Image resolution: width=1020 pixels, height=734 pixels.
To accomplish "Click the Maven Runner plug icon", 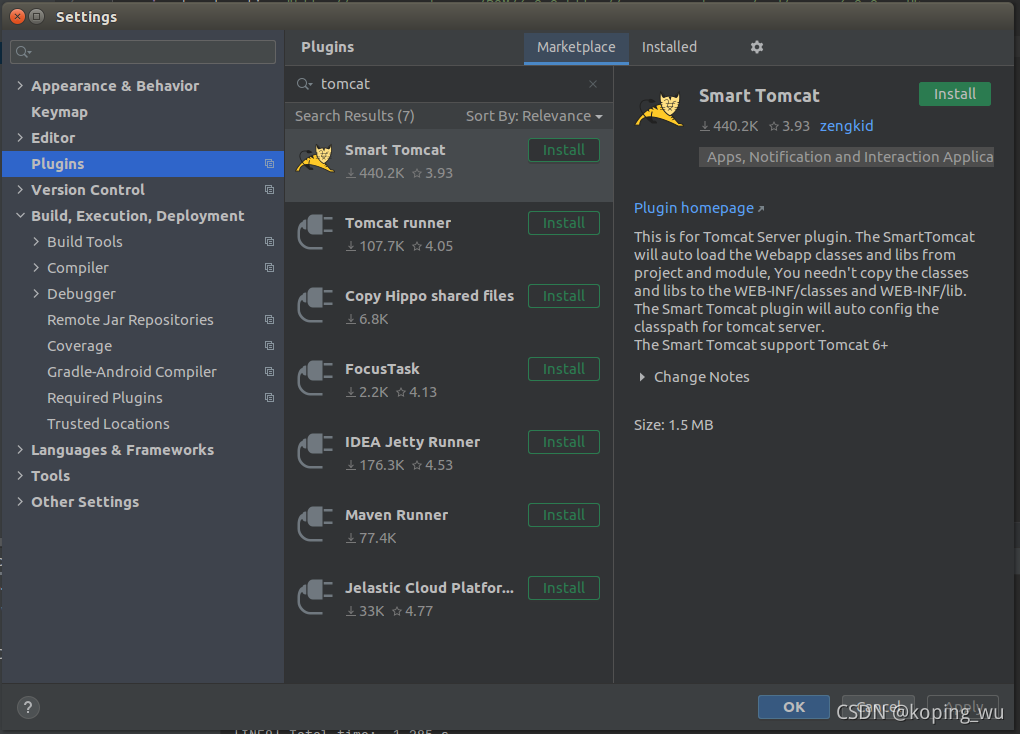I will 315,523.
